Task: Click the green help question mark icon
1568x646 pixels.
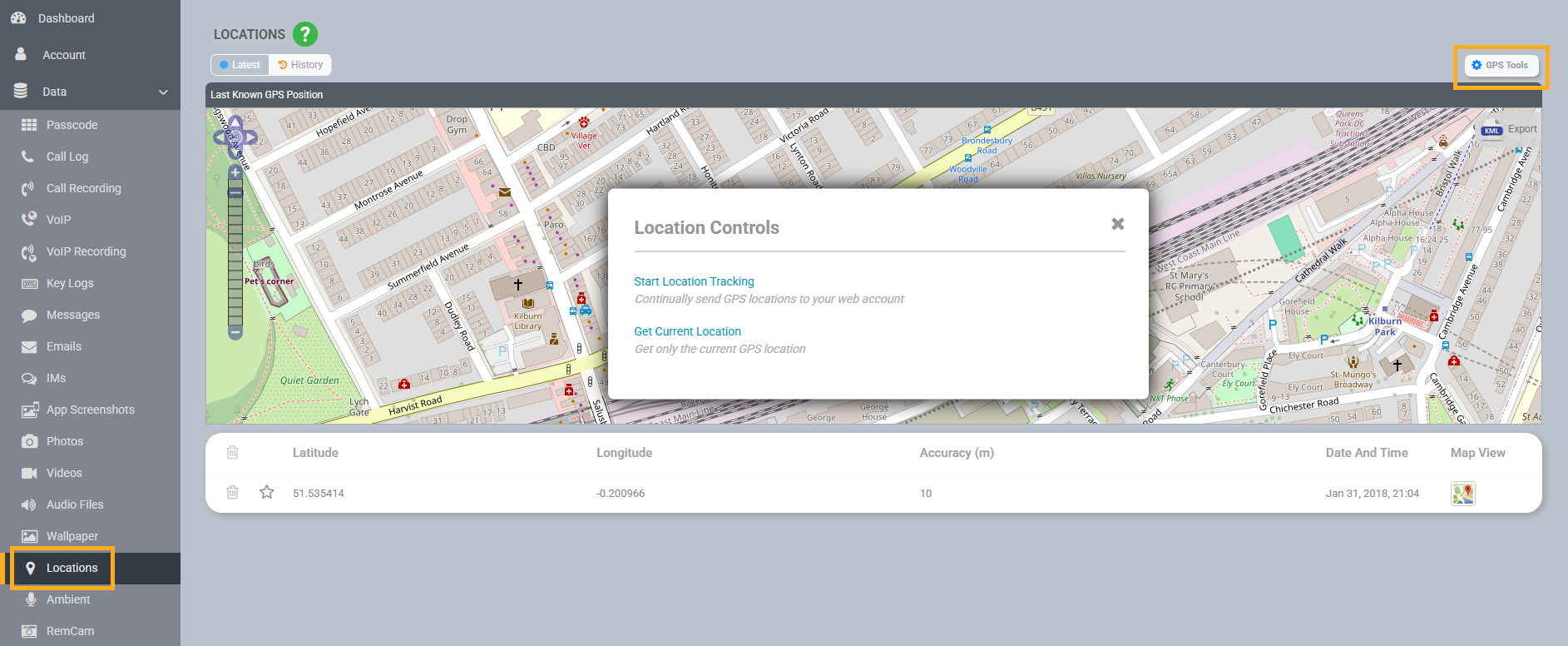Action: click(x=305, y=34)
